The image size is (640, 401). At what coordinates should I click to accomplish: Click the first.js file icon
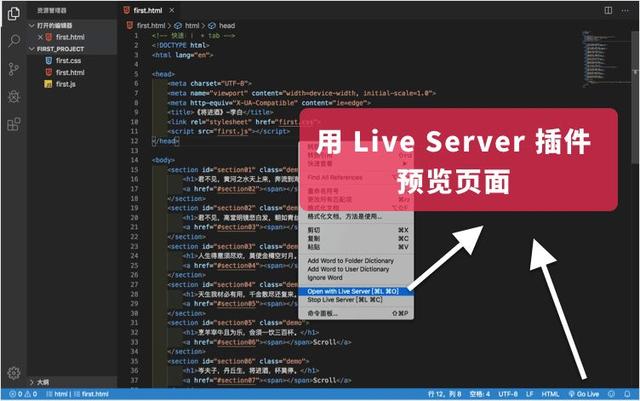48,84
